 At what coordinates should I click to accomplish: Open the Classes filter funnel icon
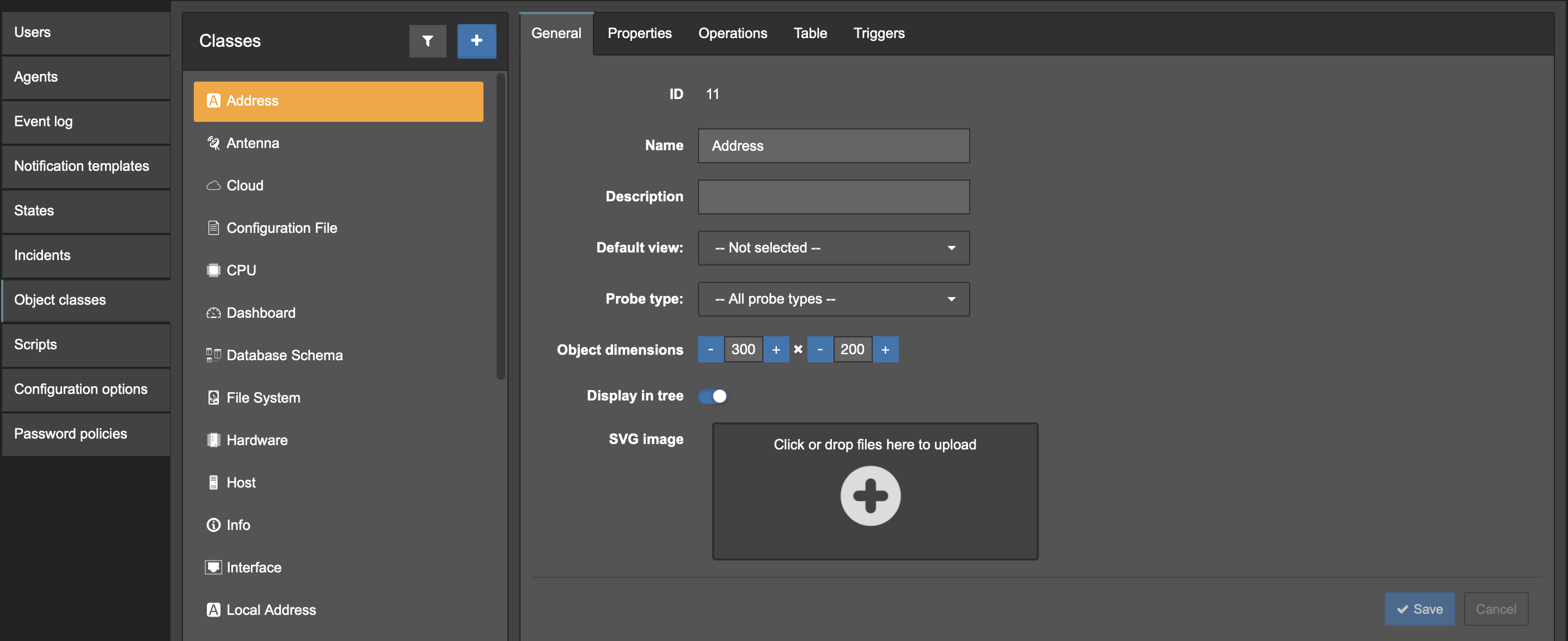coord(427,41)
